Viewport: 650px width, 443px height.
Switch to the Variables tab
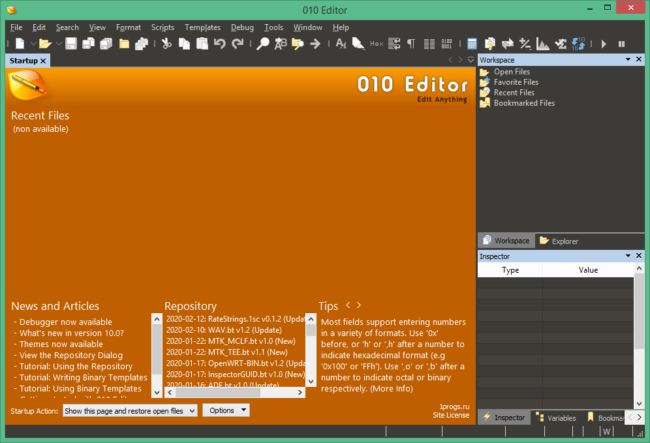click(x=555, y=418)
